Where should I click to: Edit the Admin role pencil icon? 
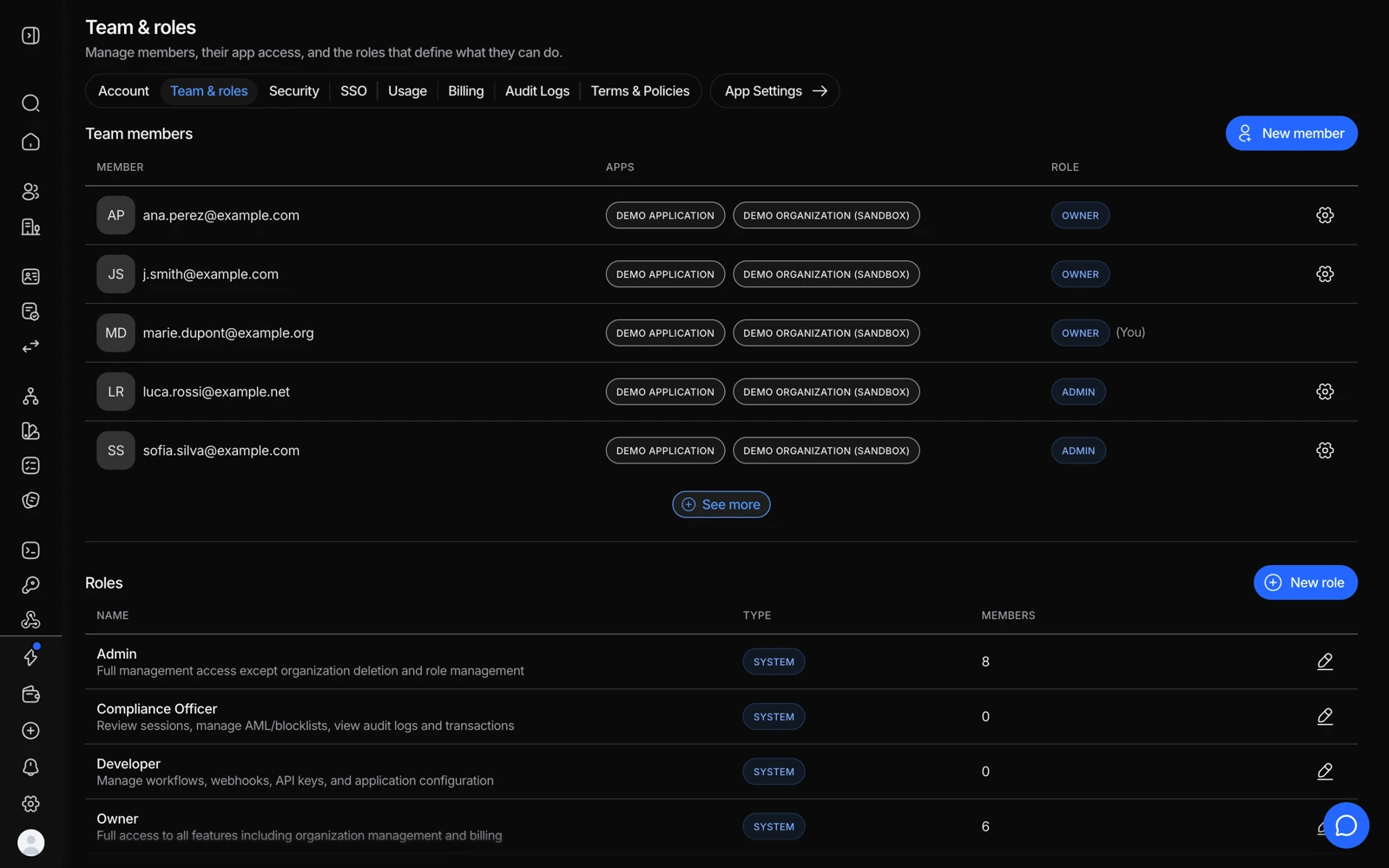point(1325,661)
